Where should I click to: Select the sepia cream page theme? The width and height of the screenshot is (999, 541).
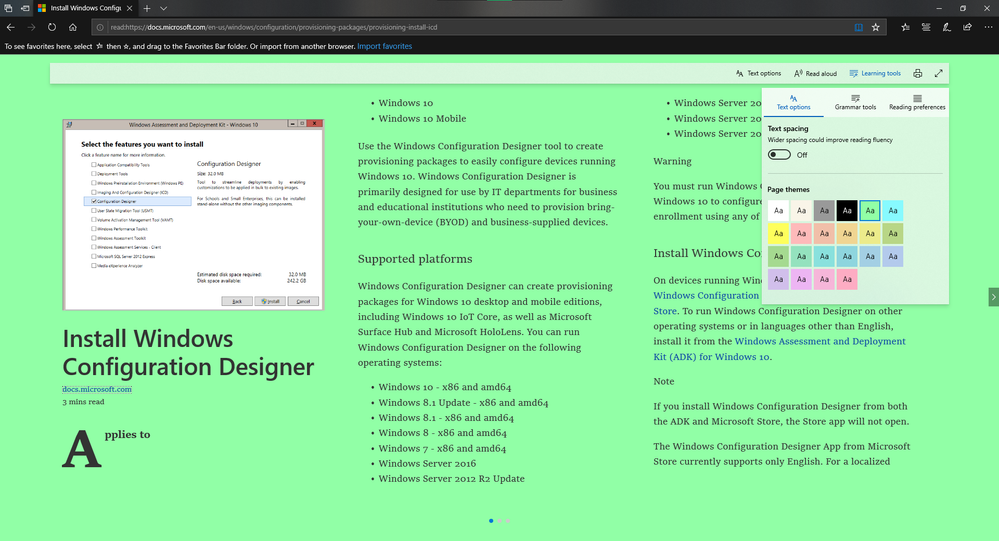[x=801, y=210]
